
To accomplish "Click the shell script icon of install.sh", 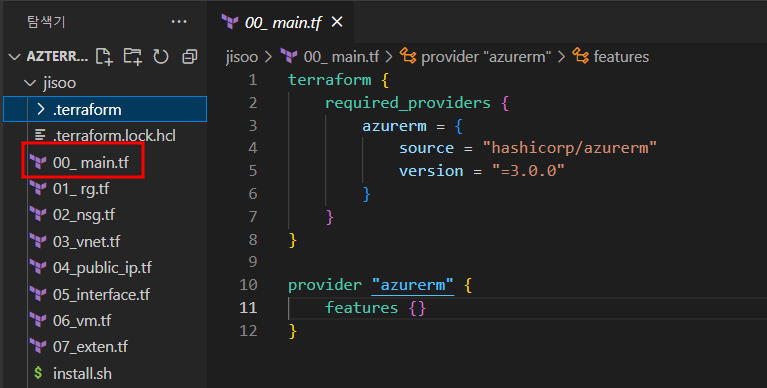I will (x=38, y=373).
